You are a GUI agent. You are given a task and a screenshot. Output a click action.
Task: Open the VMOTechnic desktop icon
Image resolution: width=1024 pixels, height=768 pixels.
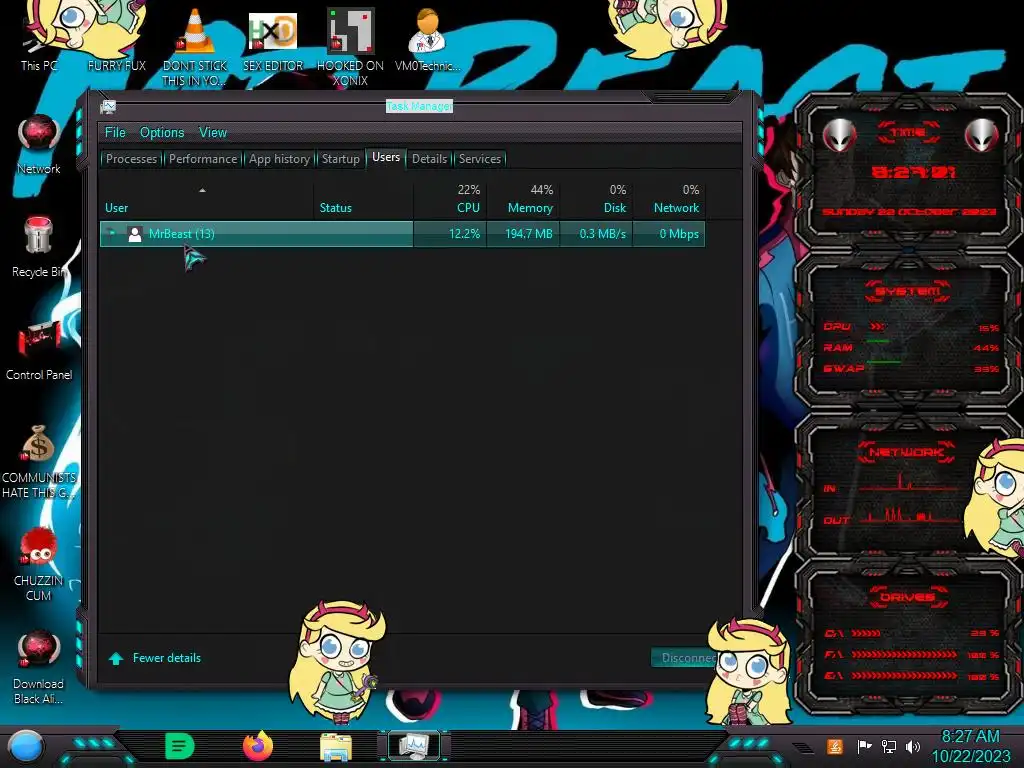click(428, 39)
